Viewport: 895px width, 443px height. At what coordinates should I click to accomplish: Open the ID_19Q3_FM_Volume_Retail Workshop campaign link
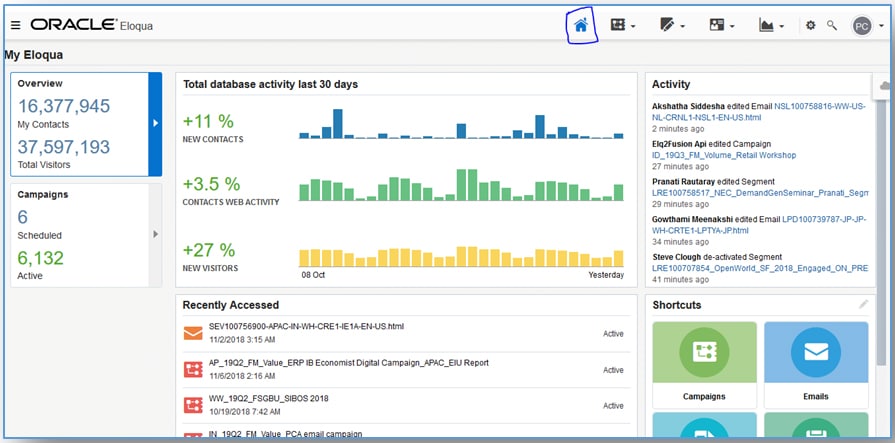pos(724,155)
